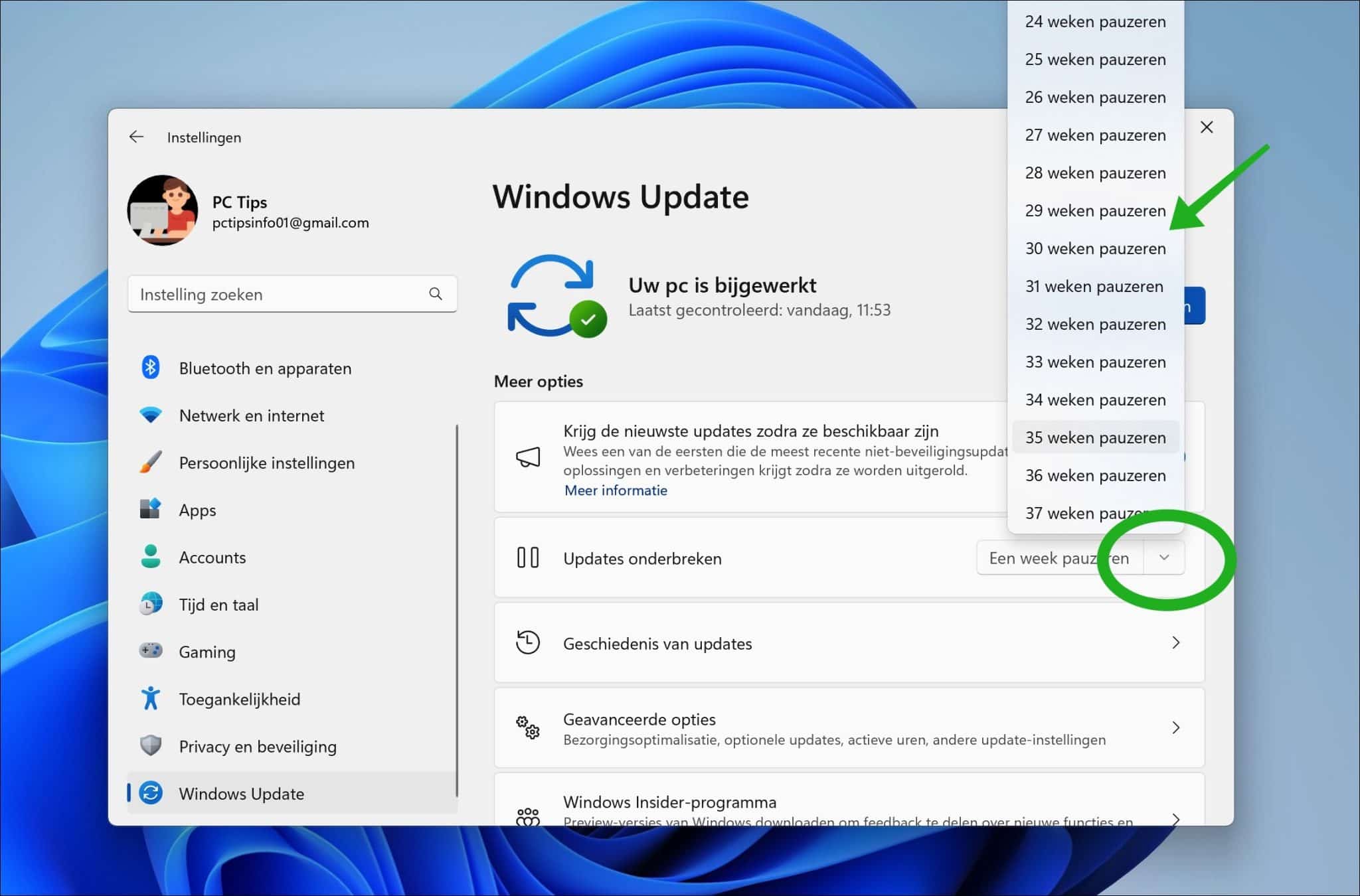Select the Netwerk en internet wifi icon
The height and width of the screenshot is (896, 1360).
151,415
